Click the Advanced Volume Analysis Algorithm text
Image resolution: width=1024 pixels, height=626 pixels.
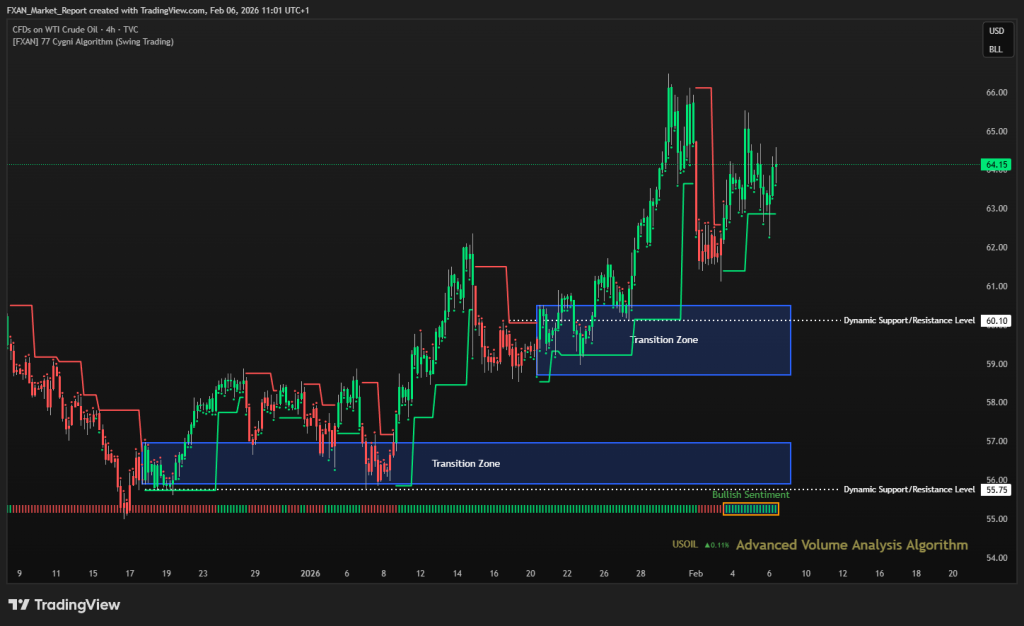tap(851, 545)
